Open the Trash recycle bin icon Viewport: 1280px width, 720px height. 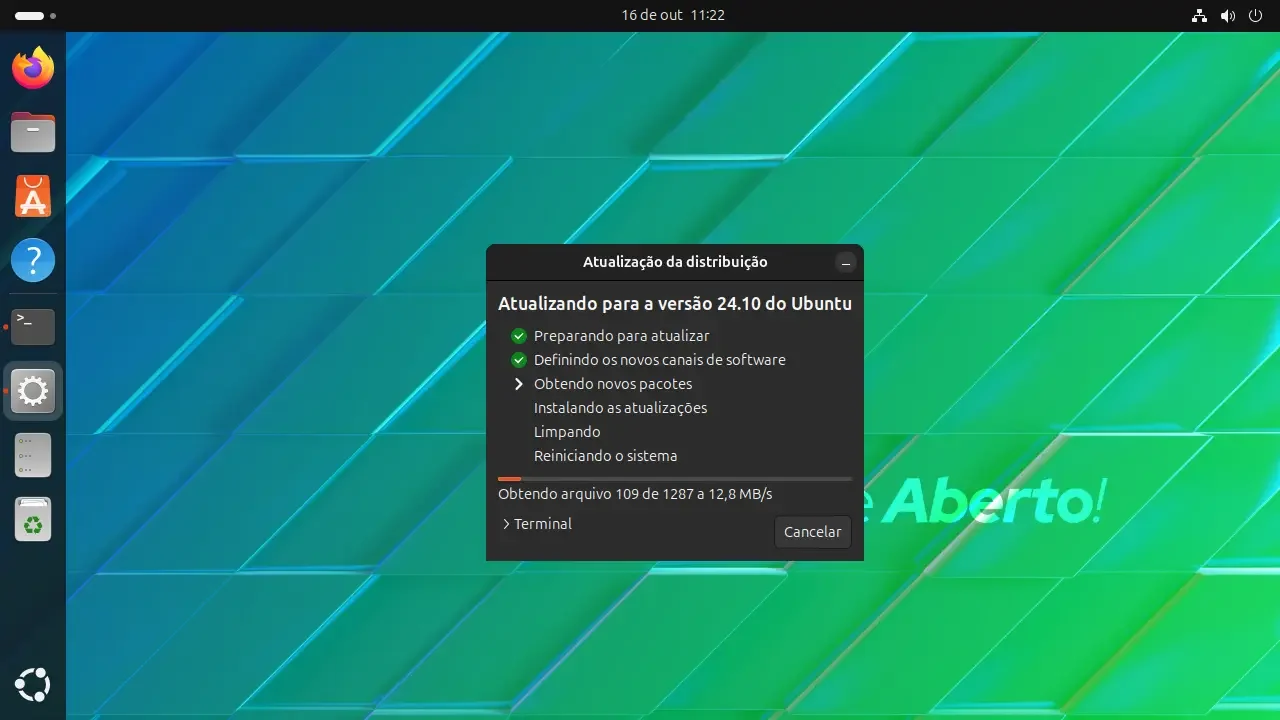tap(33, 520)
